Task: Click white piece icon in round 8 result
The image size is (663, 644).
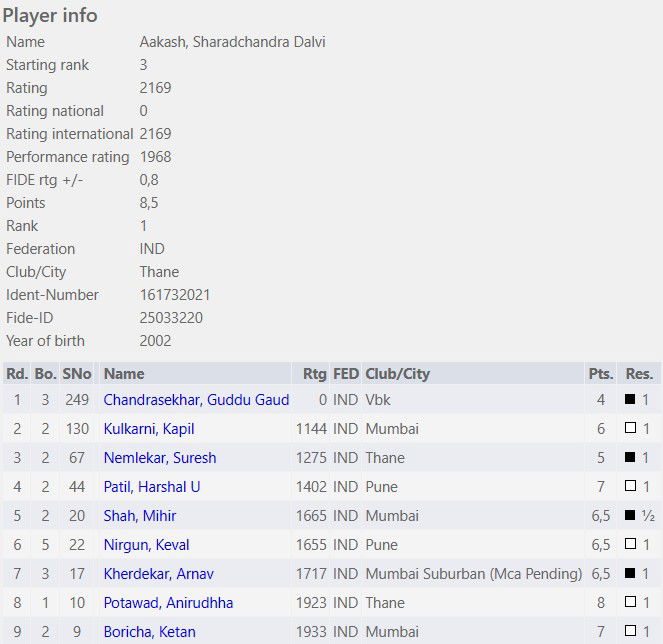Action: pyautogui.click(x=630, y=603)
